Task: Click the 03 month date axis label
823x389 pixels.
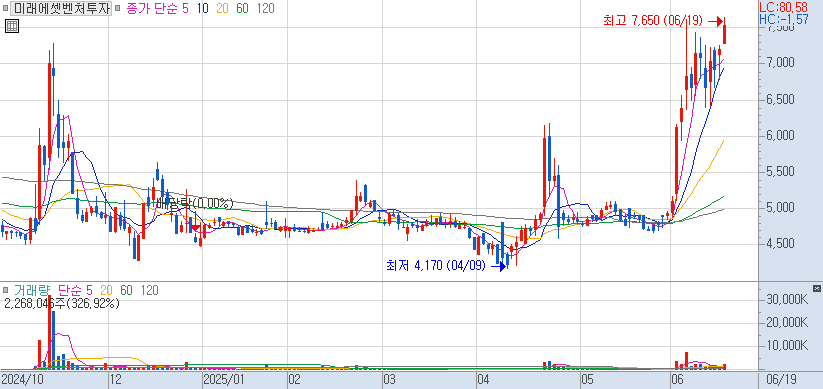Action: (x=389, y=379)
